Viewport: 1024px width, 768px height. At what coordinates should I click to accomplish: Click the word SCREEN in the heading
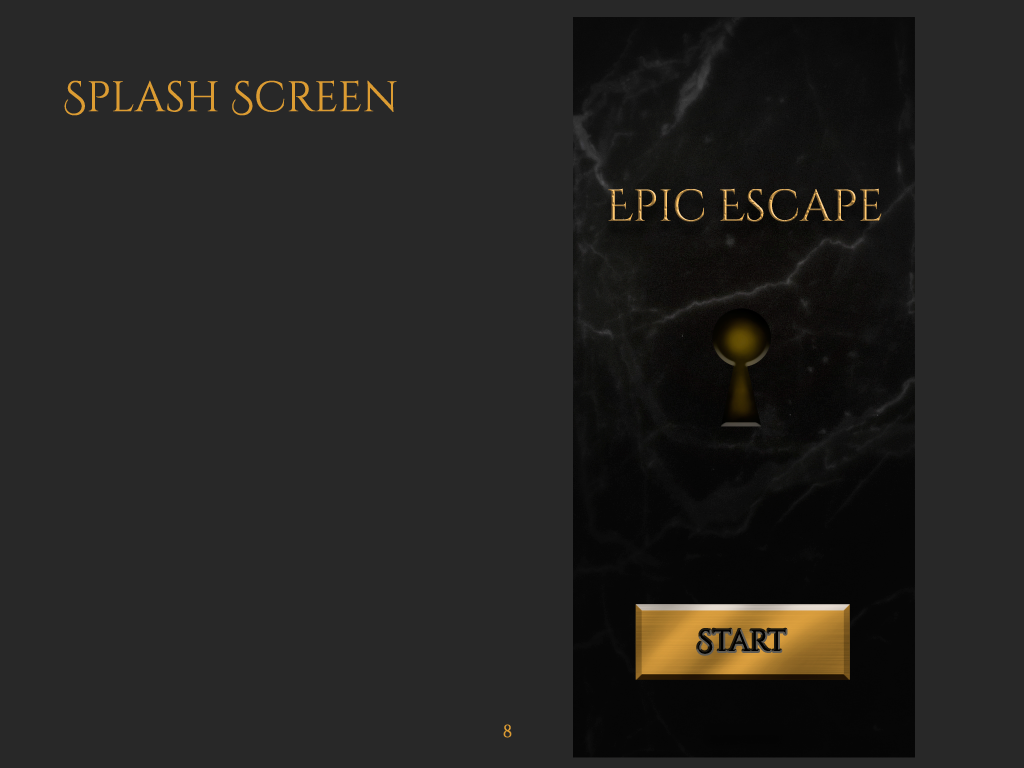[x=314, y=97]
